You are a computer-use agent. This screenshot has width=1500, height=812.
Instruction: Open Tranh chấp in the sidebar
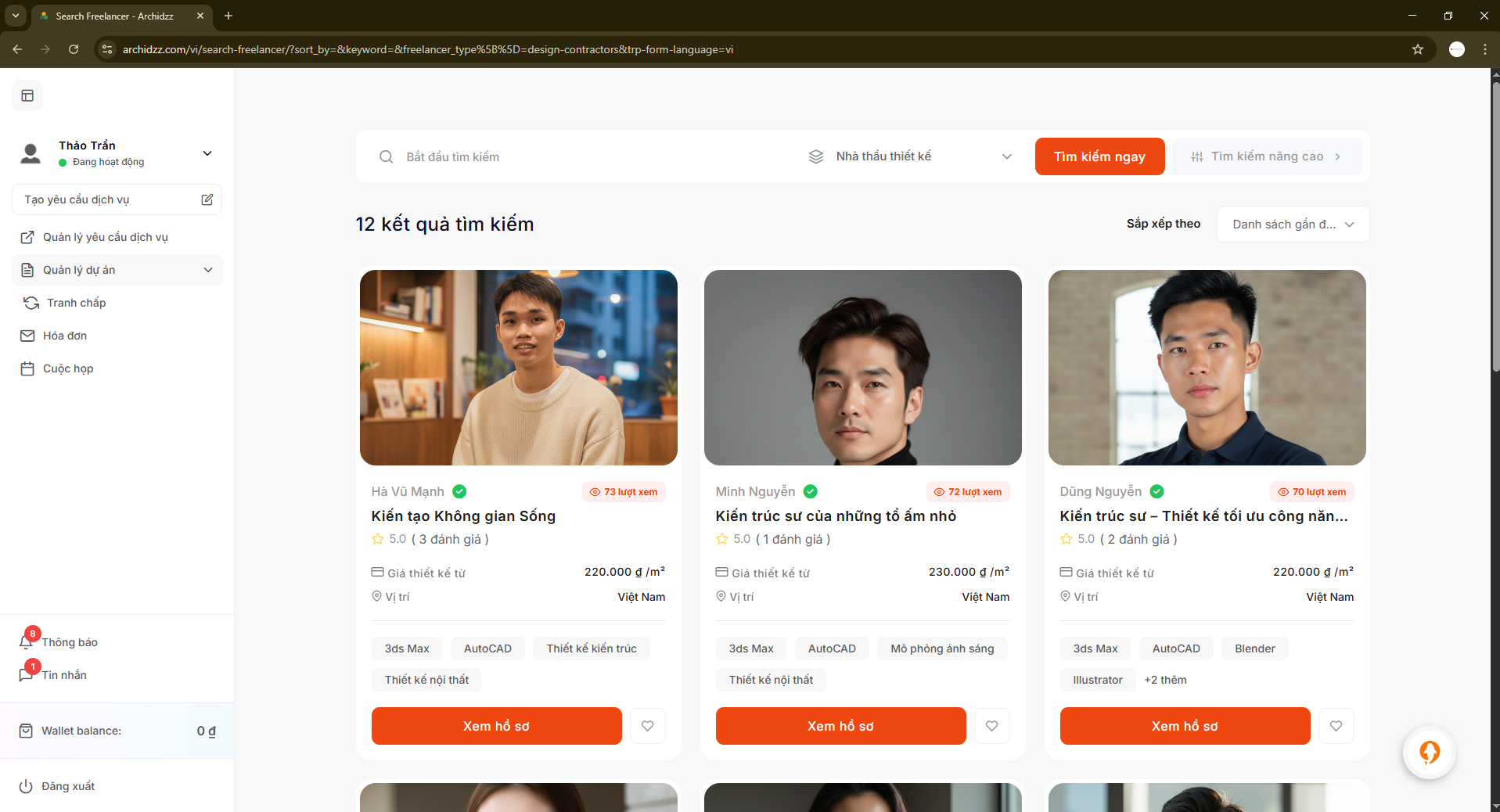point(76,303)
